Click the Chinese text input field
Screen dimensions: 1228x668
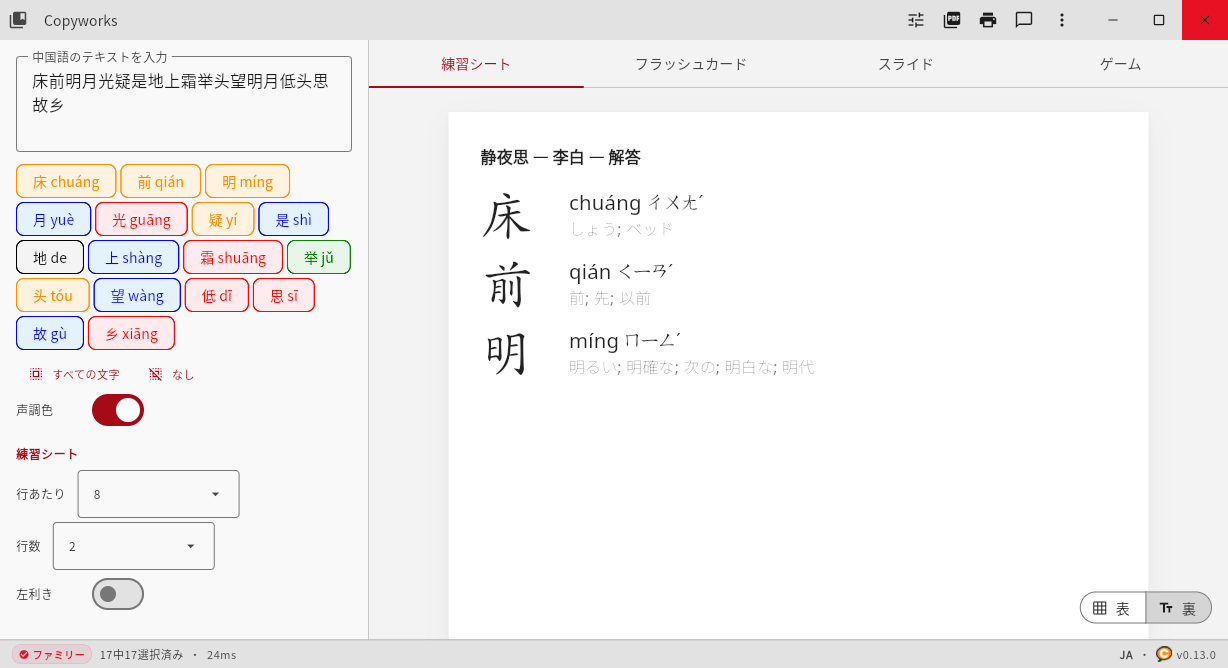click(184, 104)
